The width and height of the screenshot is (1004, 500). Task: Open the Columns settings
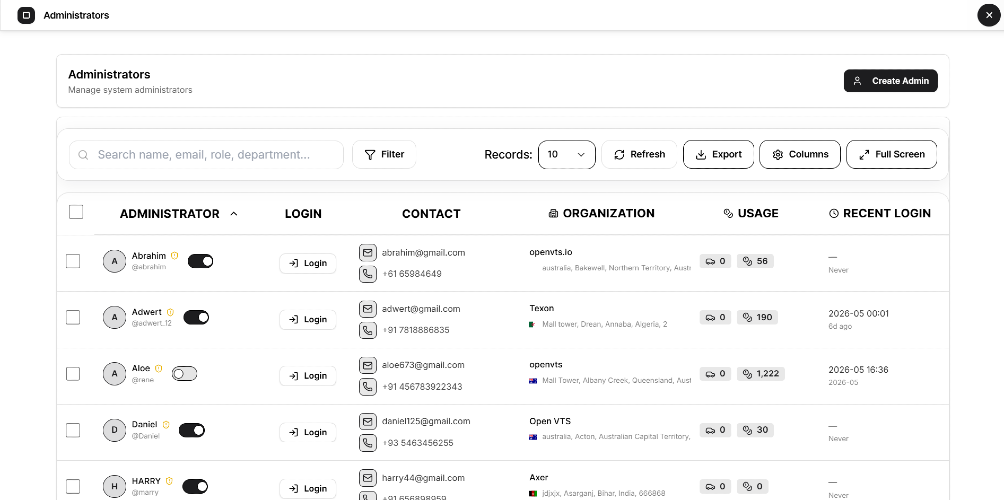pos(800,154)
